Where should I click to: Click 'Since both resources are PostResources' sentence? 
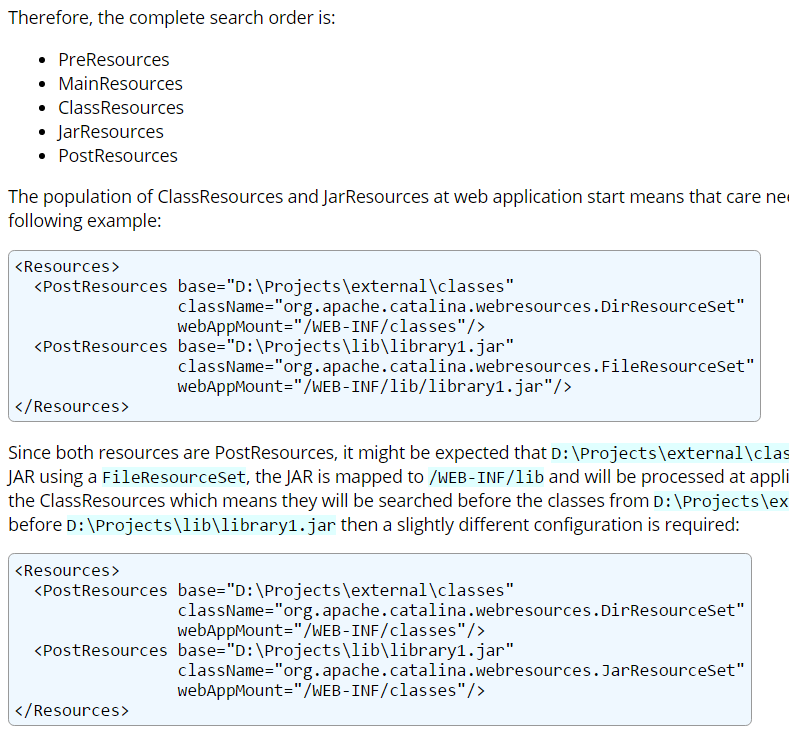[399, 453]
